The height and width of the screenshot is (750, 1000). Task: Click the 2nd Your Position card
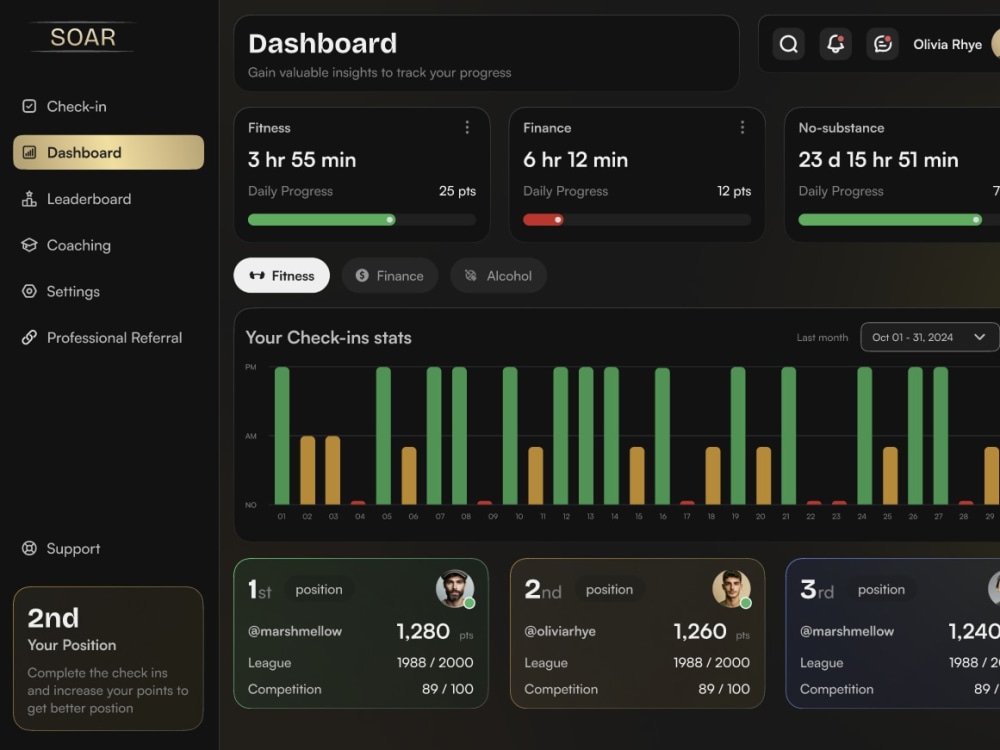[108, 658]
